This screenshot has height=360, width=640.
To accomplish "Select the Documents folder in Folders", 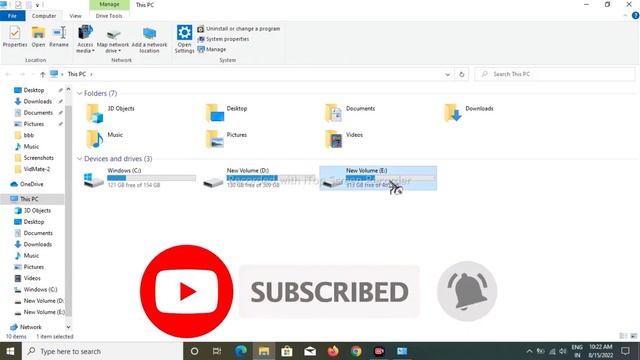I will [x=350, y=113].
